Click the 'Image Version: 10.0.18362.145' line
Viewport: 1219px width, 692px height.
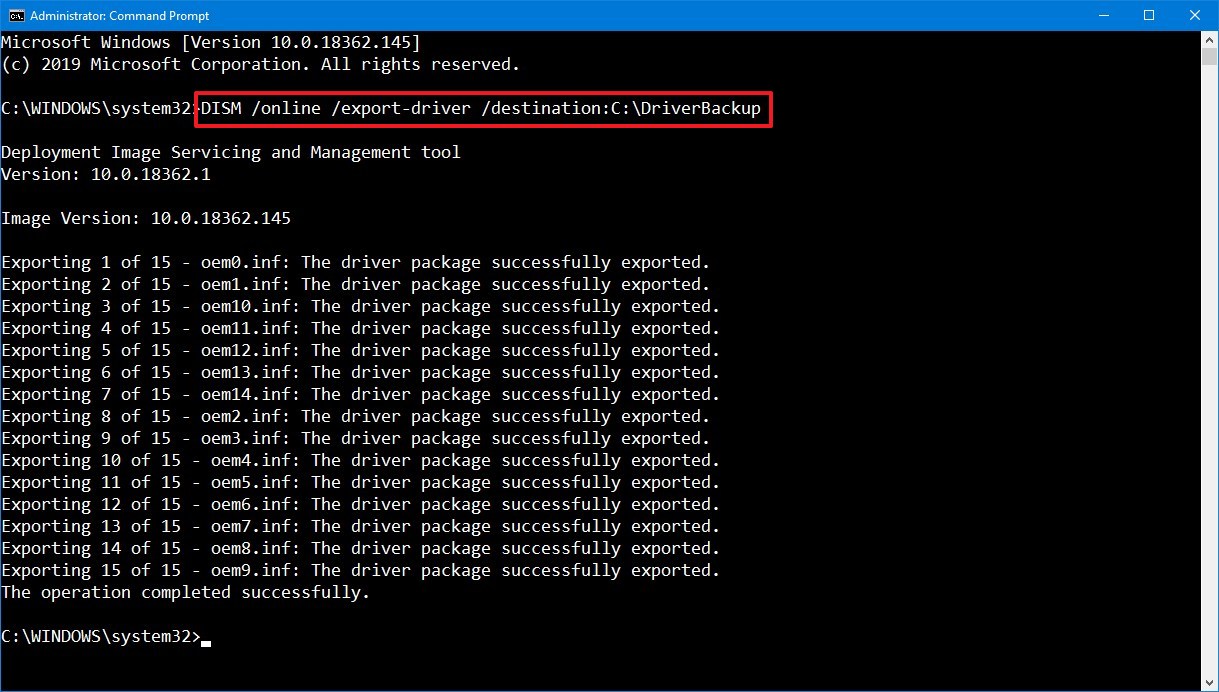(x=146, y=218)
